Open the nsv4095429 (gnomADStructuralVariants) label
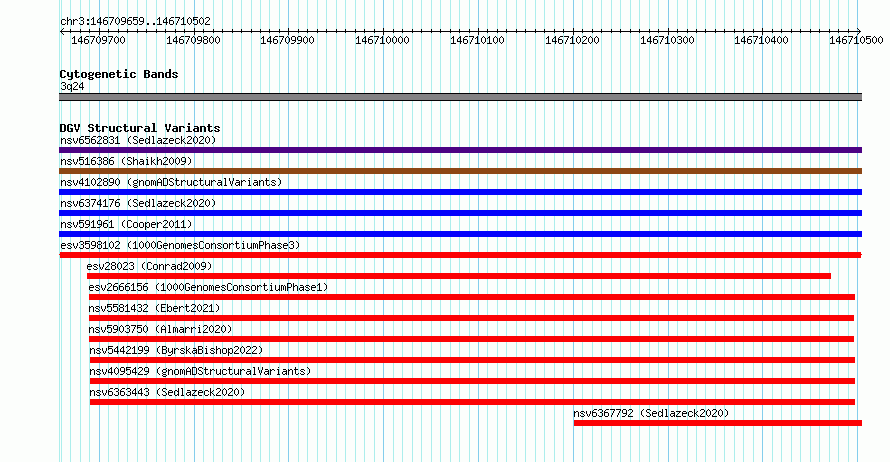This screenshot has height=462, width=890. pyautogui.click(x=200, y=371)
